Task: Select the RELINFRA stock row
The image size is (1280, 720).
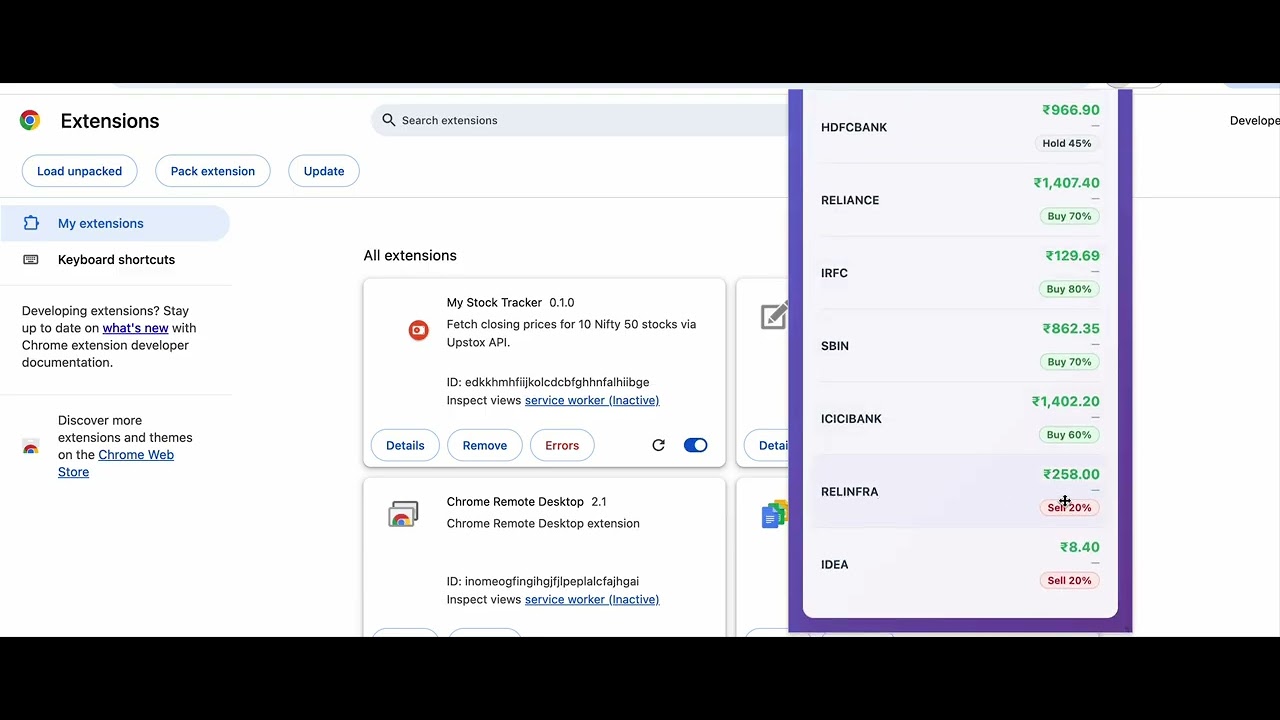Action: tap(960, 491)
